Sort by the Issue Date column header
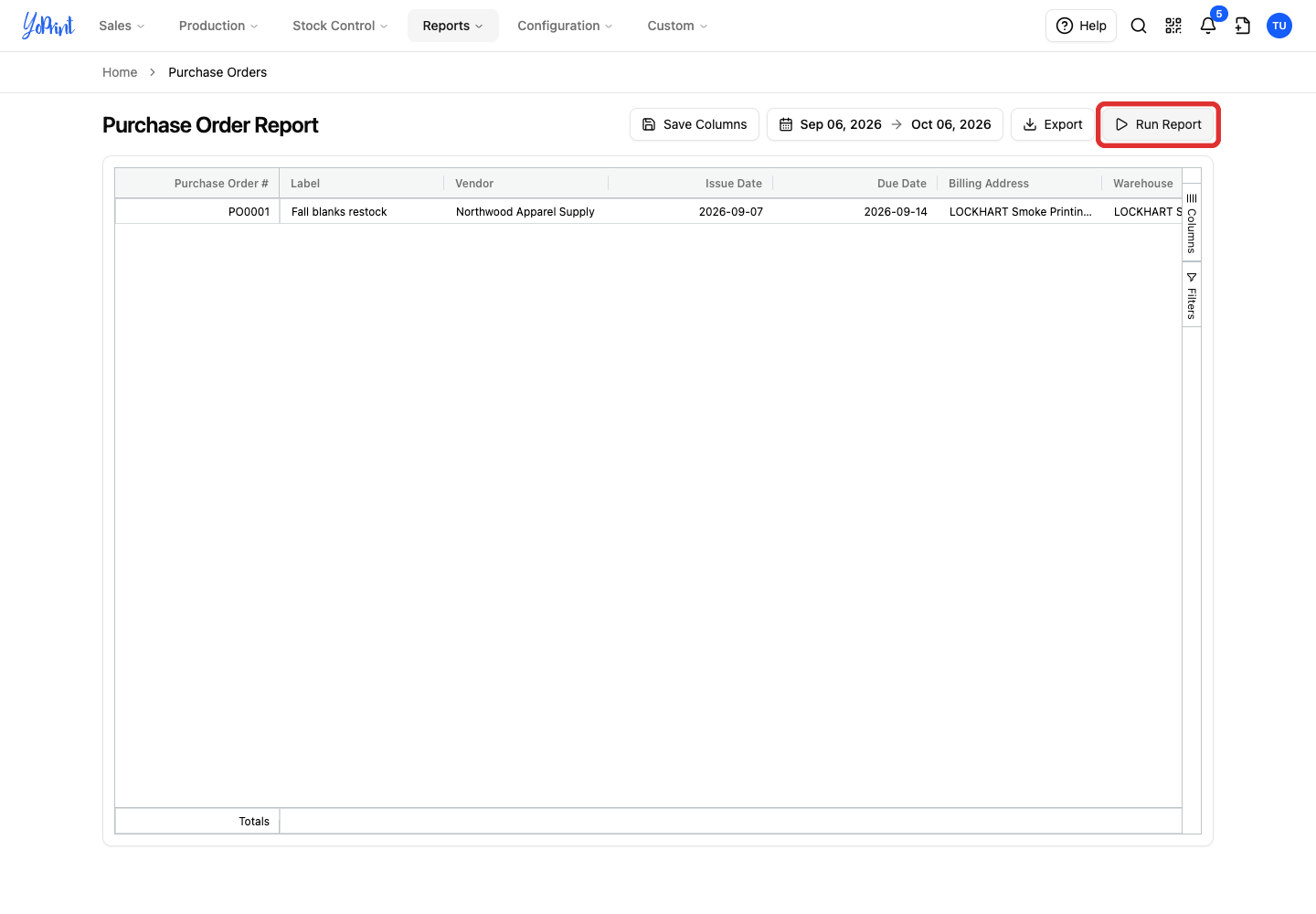 691,184
